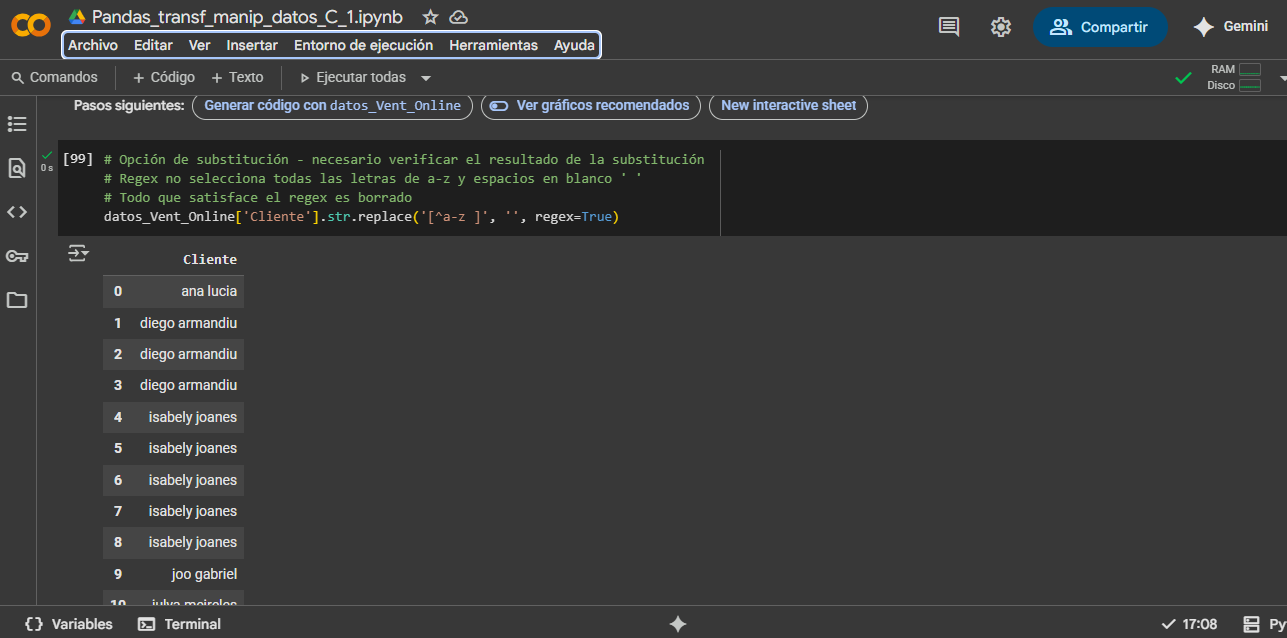This screenshot has height=638, width=1287.
Task: Open the Ver menu
Action: [200, 45]
